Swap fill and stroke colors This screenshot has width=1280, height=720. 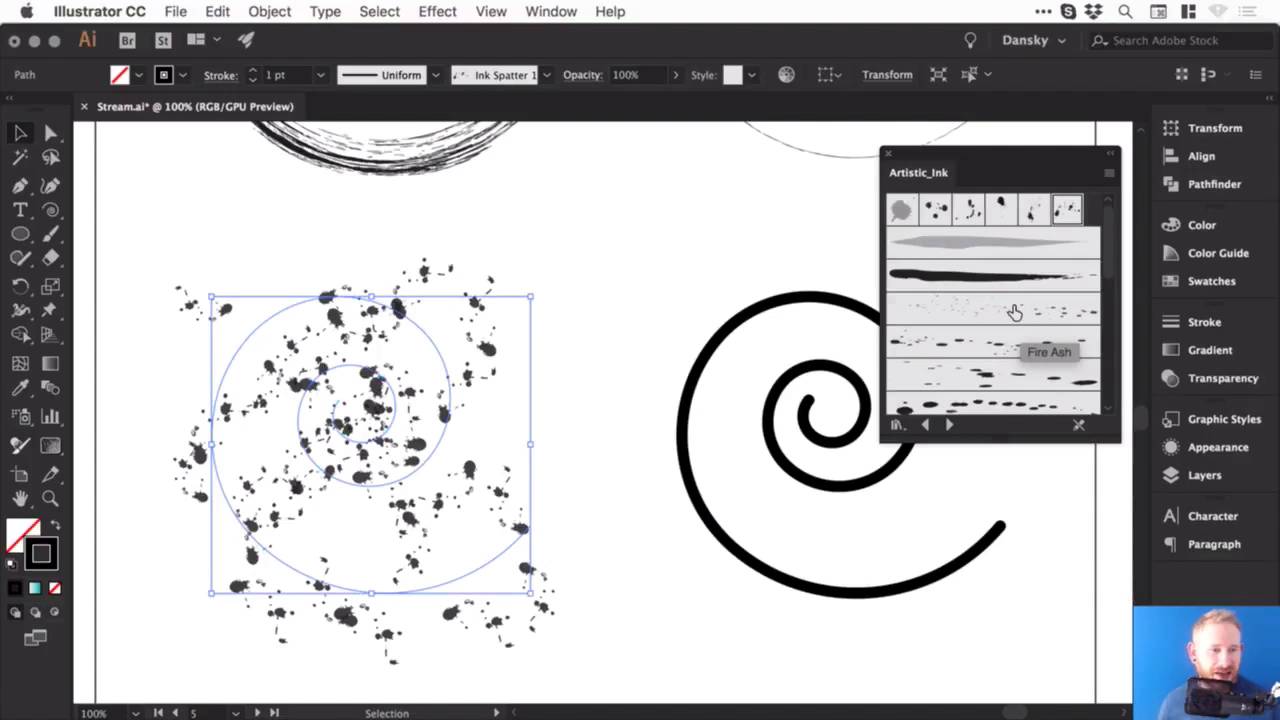coord(55,524)
